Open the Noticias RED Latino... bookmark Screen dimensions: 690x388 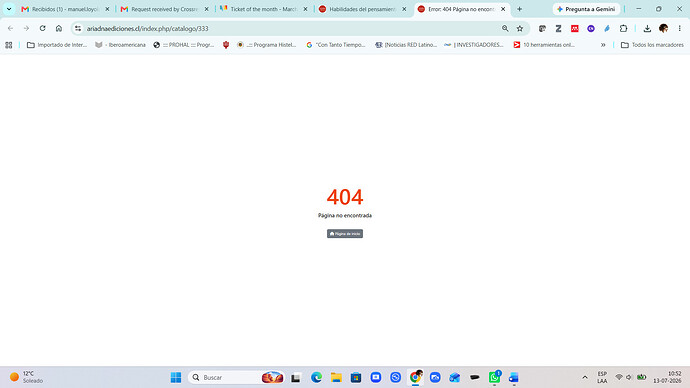pyautogui.click(x=406, y=45)
